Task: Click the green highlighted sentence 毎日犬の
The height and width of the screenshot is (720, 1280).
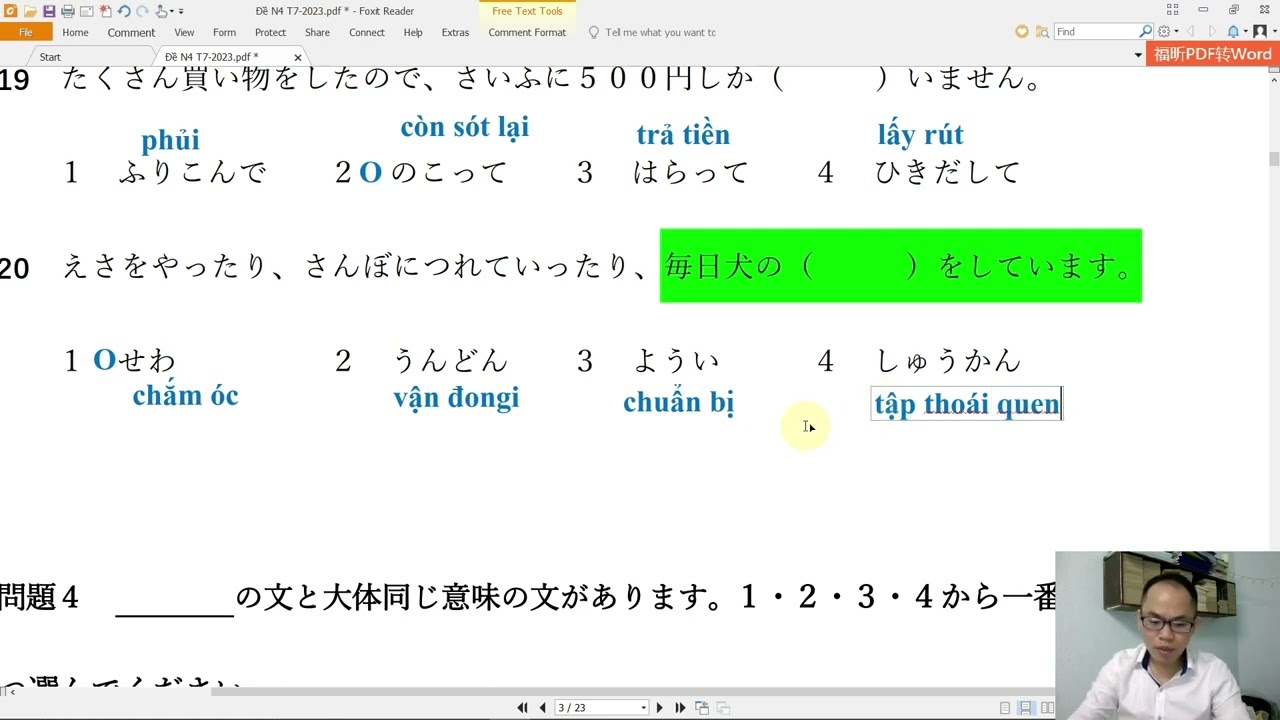Action: [900, 266]
